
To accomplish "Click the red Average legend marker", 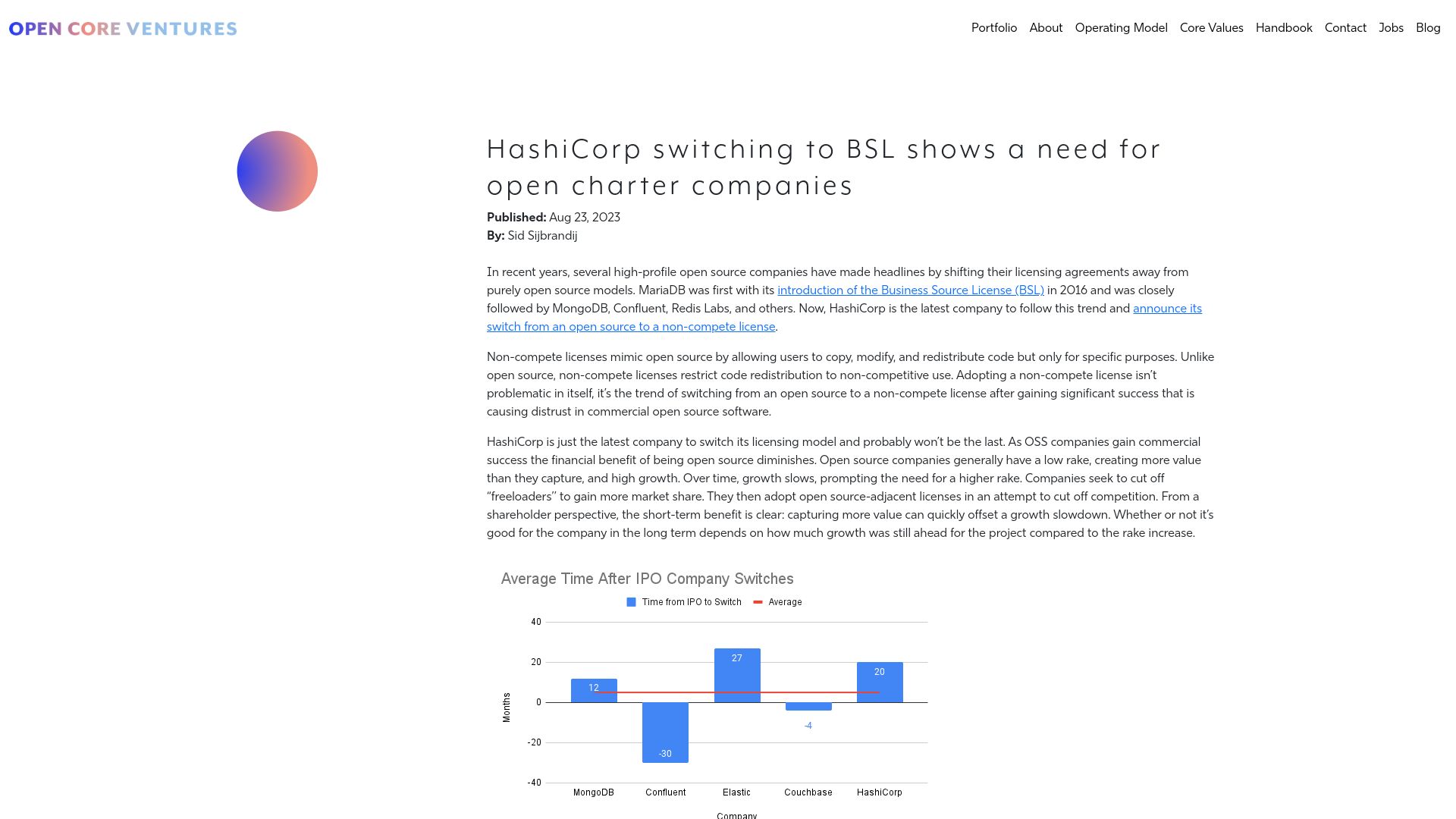I will click(x=758, y=602).
